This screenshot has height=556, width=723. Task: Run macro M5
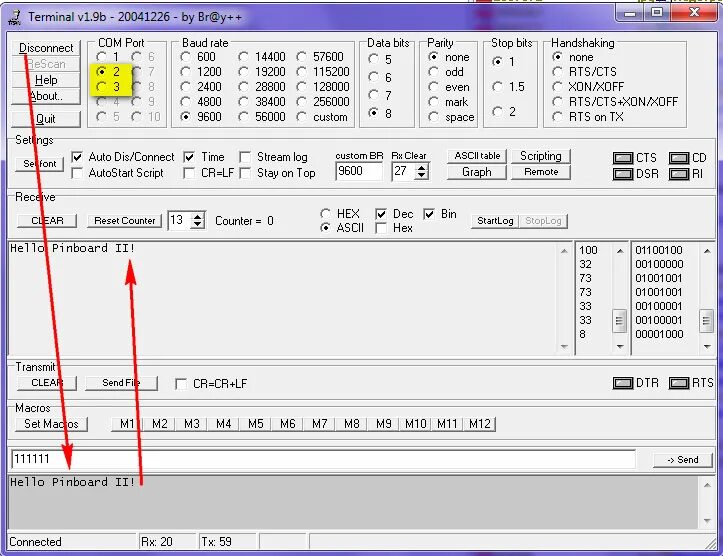click(255, 424)
